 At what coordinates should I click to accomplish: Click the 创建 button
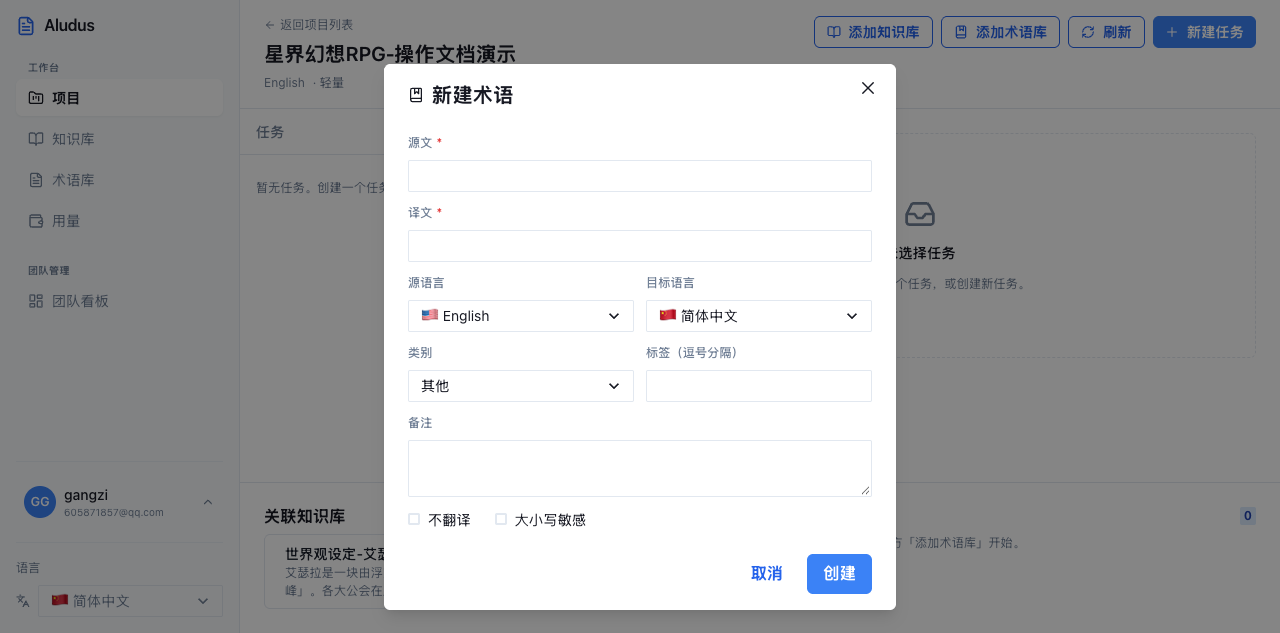[x=839, y=574]
